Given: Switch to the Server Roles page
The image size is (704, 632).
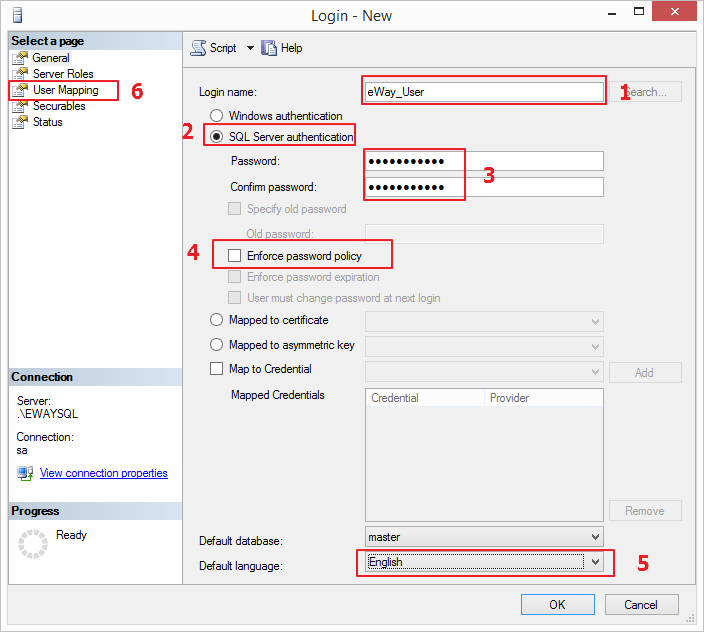Looking at the screenshot, I should click(x=63, y=74).
